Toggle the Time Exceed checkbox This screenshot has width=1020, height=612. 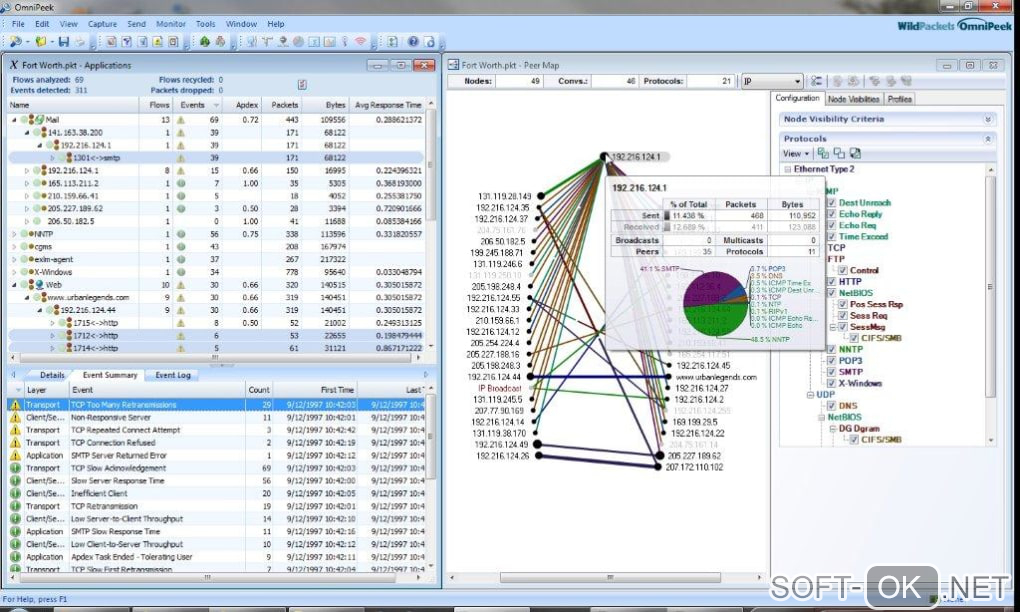click(x=831, y=237)
